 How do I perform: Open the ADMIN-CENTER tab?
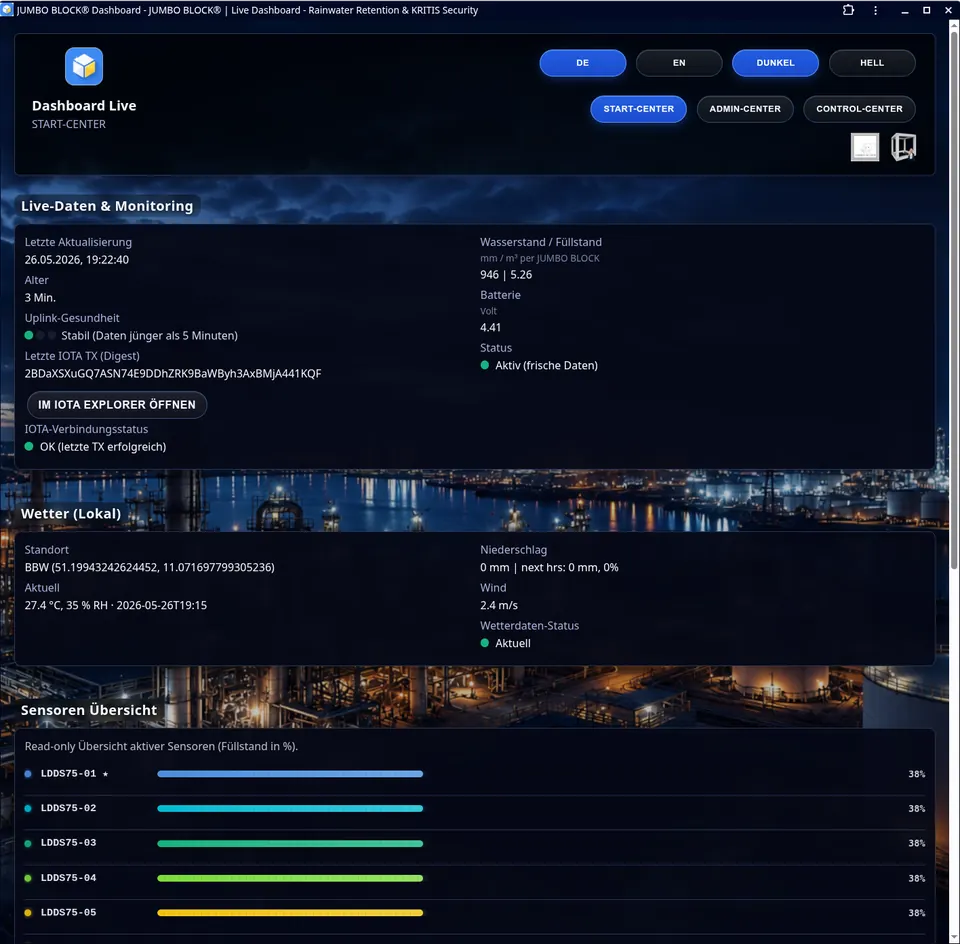tap(745, 109)
